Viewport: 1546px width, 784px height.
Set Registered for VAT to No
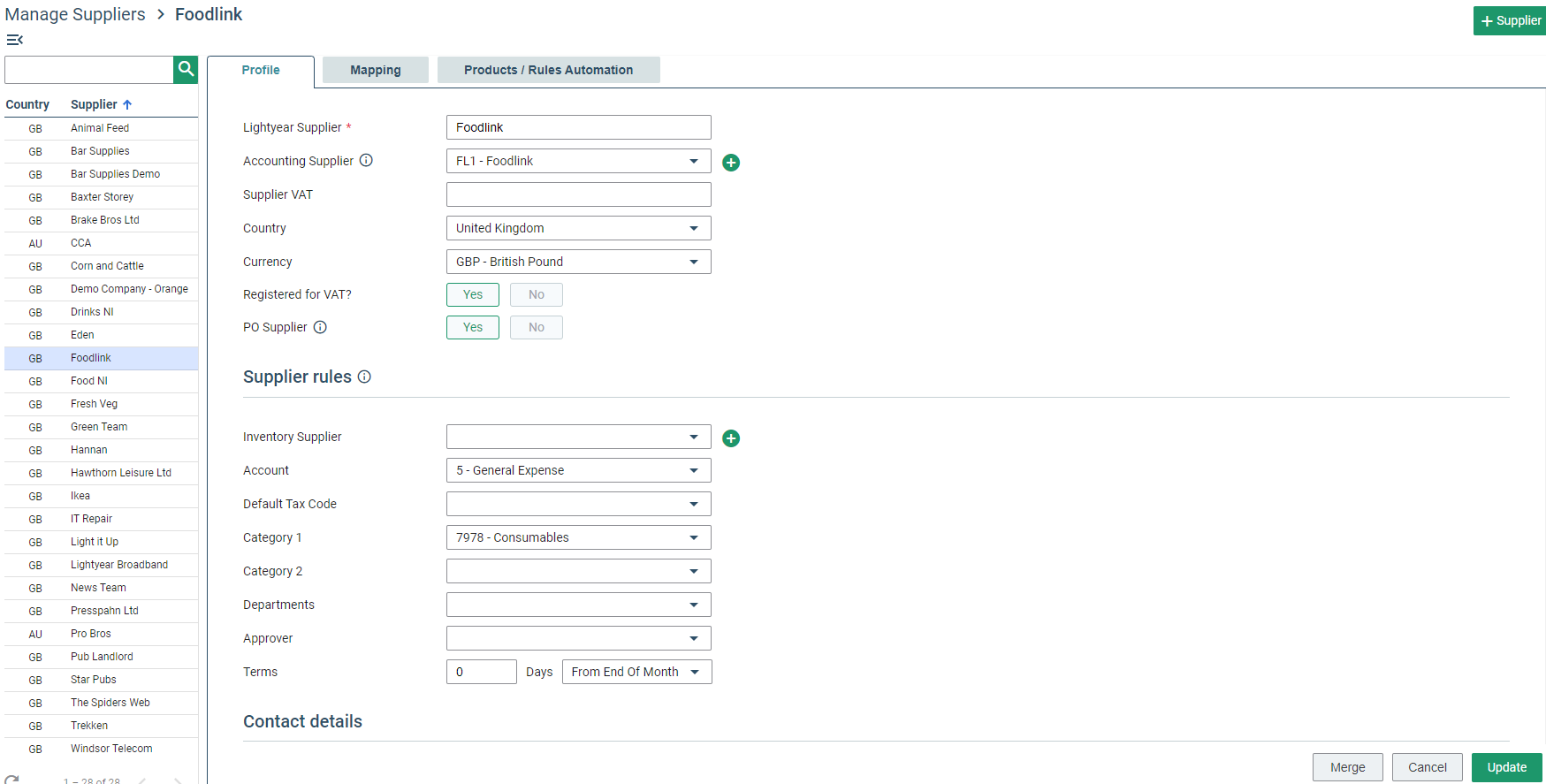(x=537, y=294)
